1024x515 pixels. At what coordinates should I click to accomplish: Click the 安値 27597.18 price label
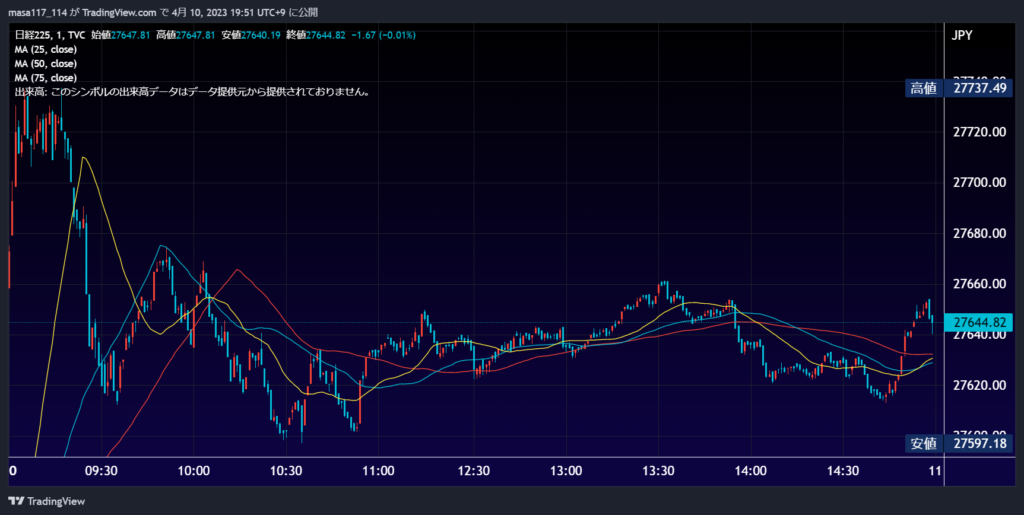coord(959,444)
